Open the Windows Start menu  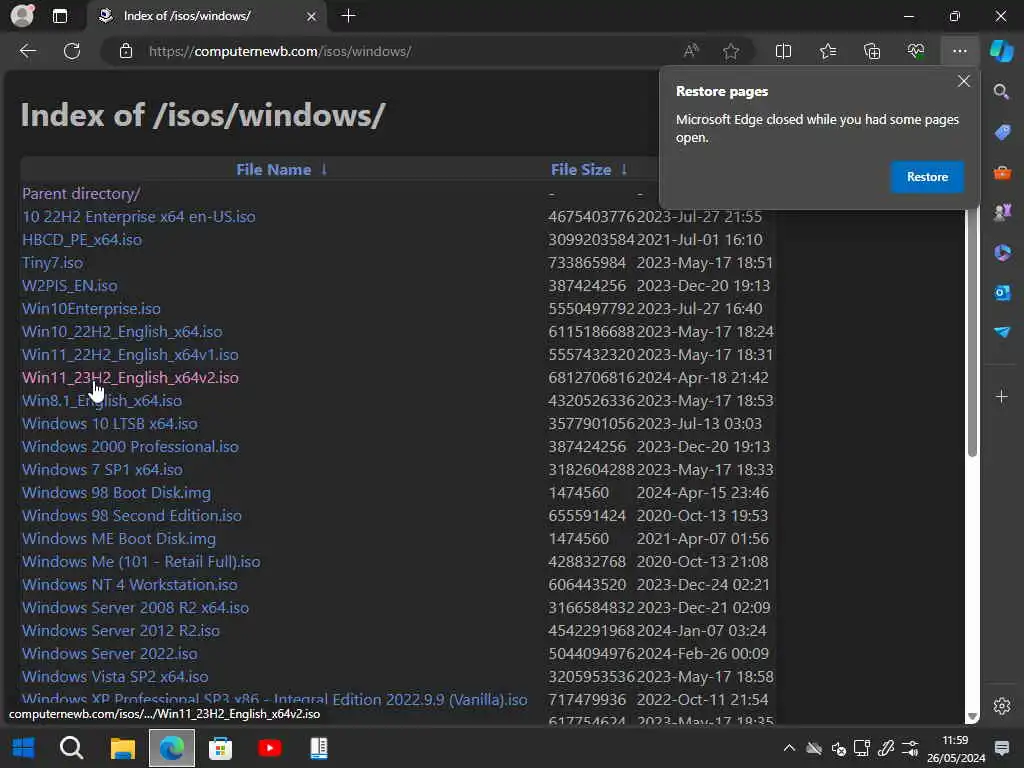(x=24, y=748)
